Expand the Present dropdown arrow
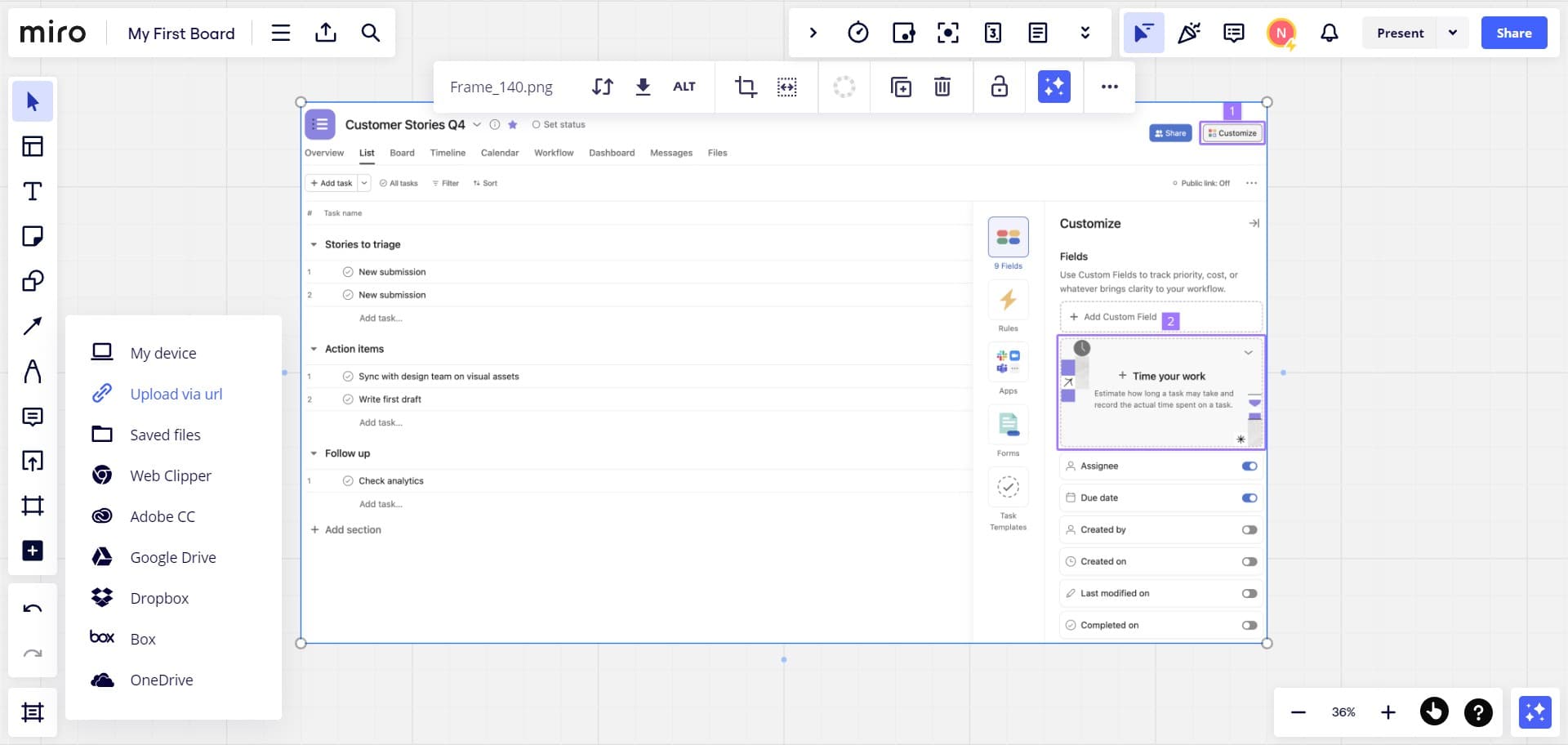Image resolution: width=1568 pixels, height=745 pixels. pos(1453,33)
